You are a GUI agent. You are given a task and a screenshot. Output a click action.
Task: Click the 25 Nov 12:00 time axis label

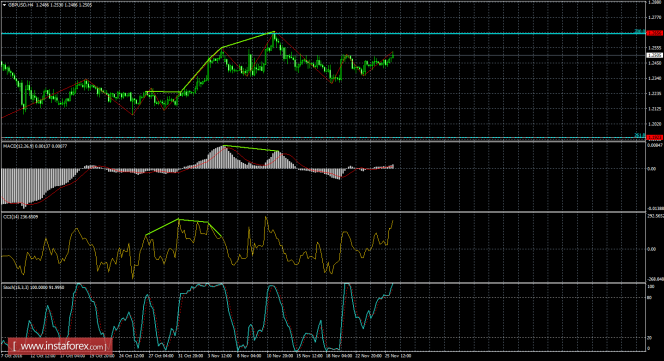point(398,356)
